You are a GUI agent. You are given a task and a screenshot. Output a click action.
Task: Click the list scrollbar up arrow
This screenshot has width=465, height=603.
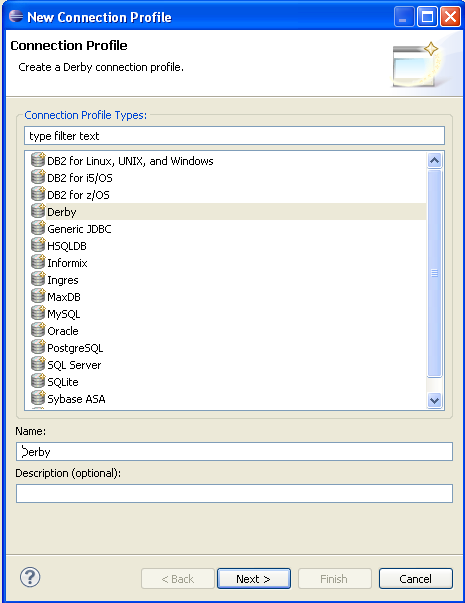point(435,160)
